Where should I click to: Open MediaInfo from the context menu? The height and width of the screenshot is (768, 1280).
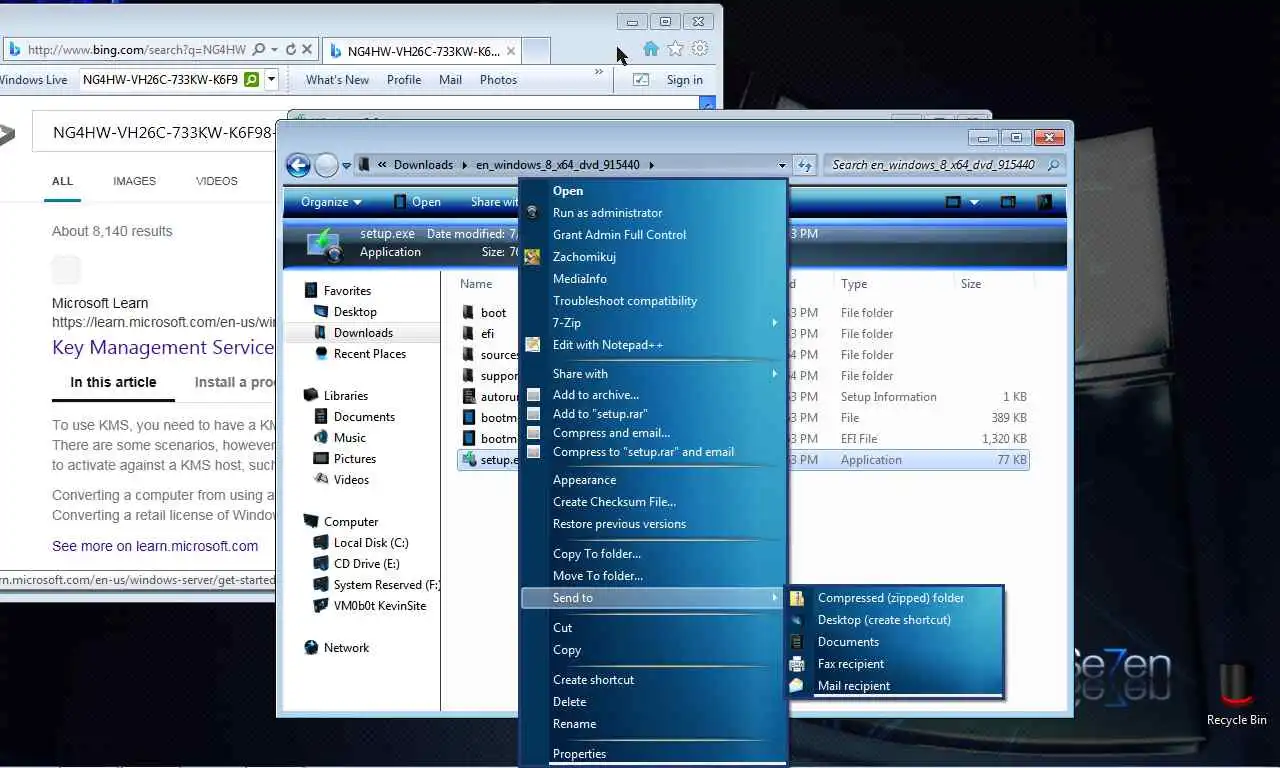579,279
